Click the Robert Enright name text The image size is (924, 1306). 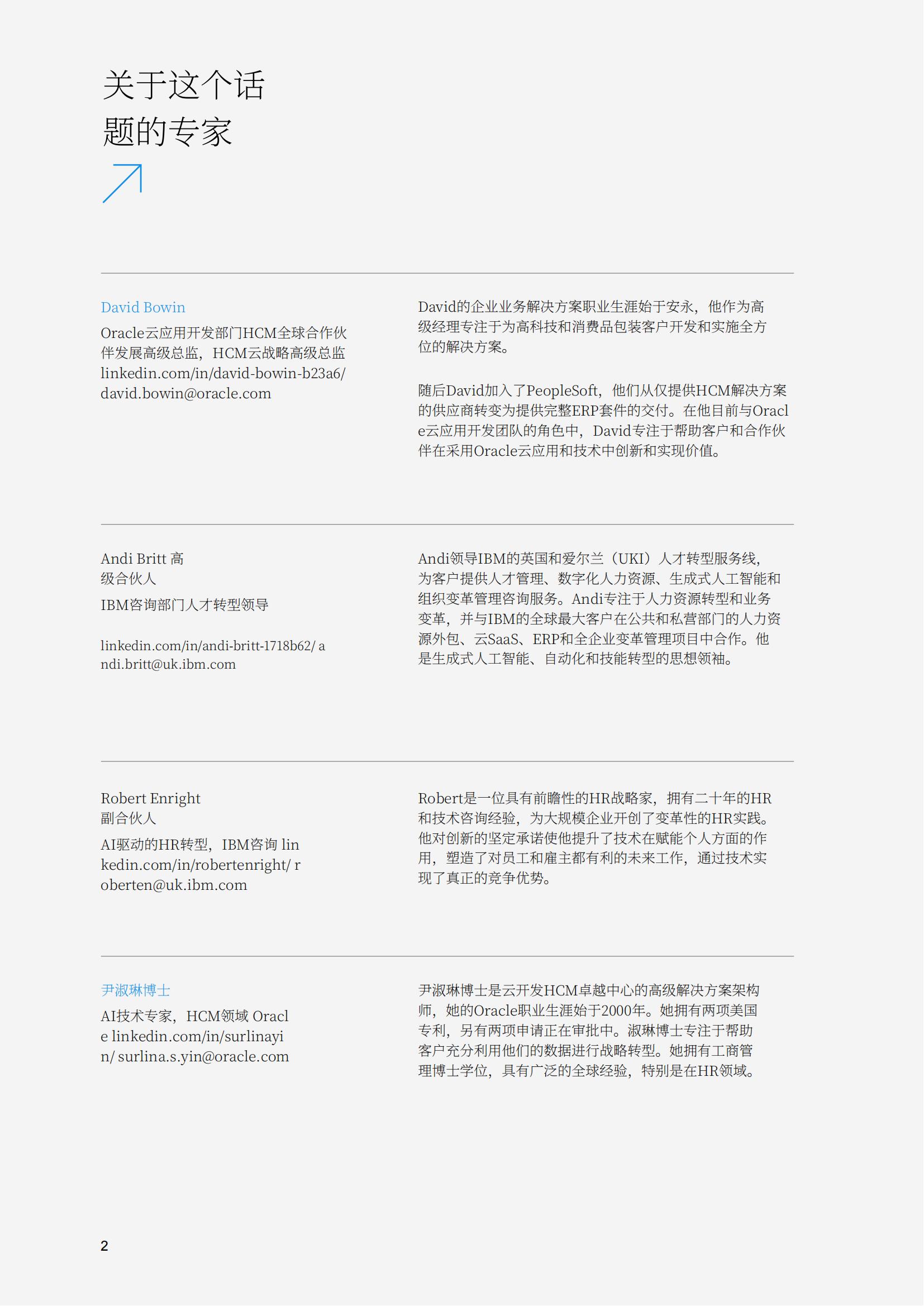150,798
